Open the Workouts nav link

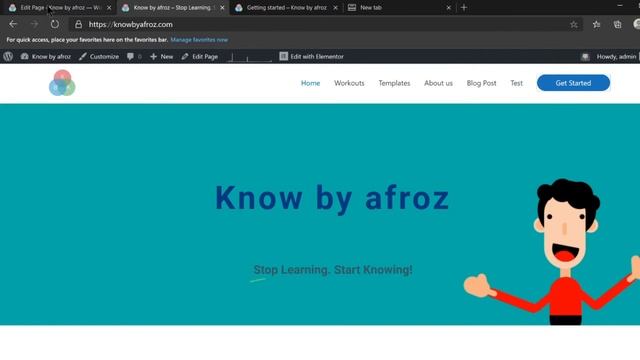tap(349, 83)
